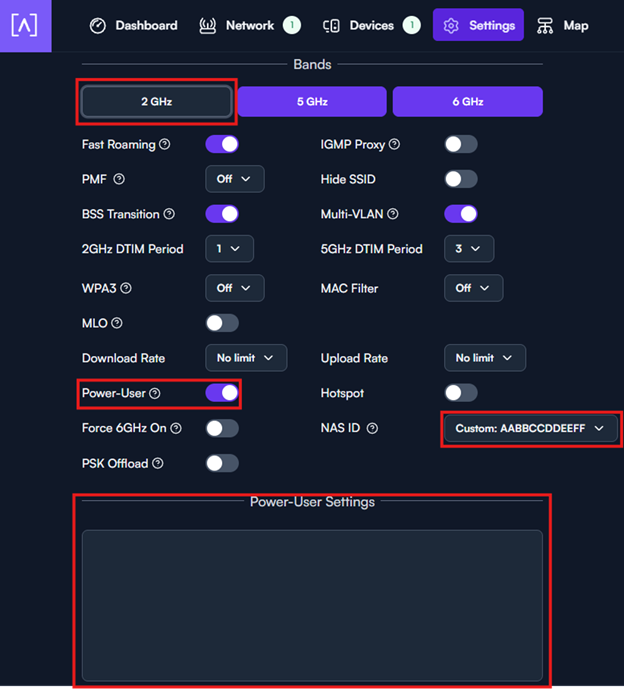Expand the MAC Filter dropdown
Screen dimensions: 624x689
tap(473, 288)
